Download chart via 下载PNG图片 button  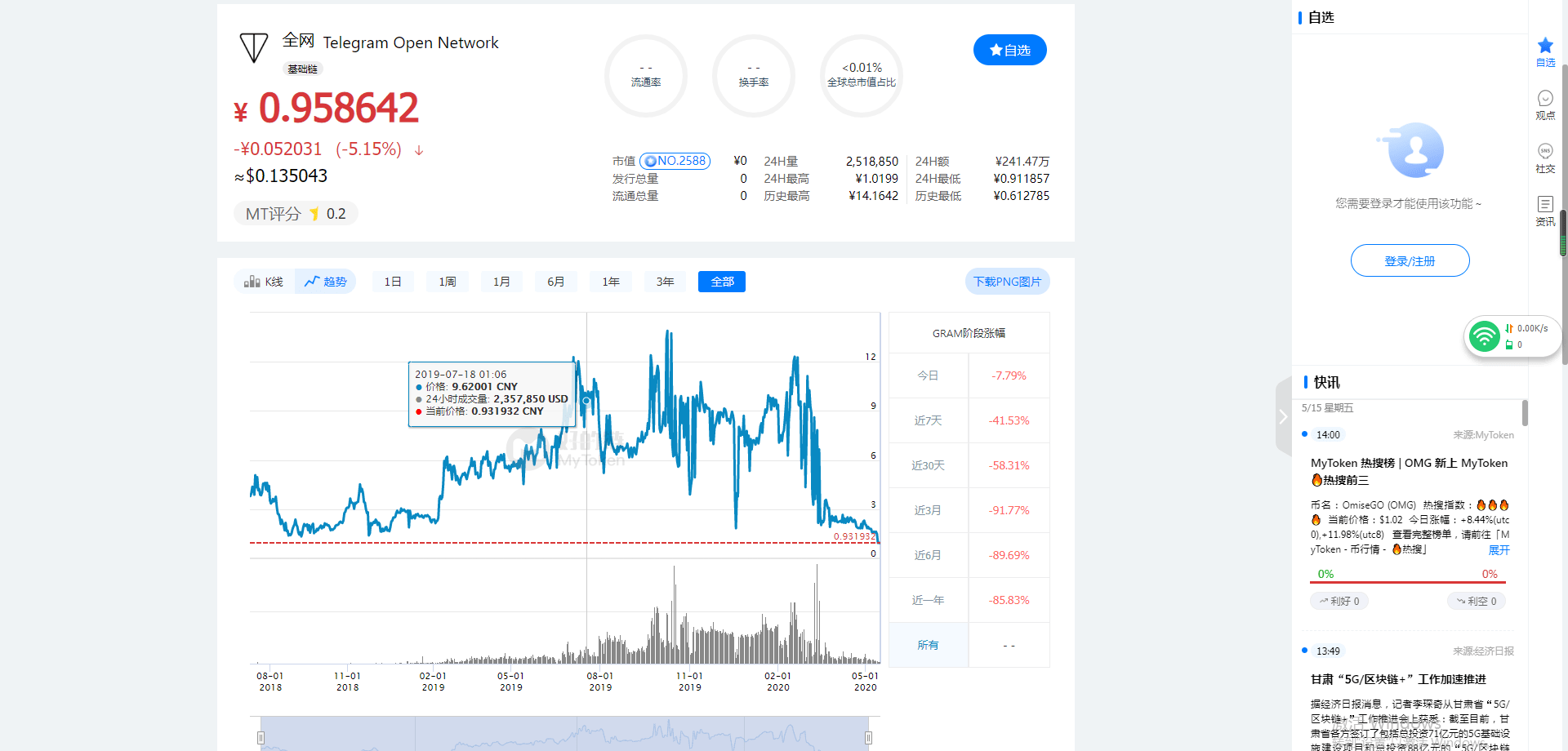point(1007,282)
